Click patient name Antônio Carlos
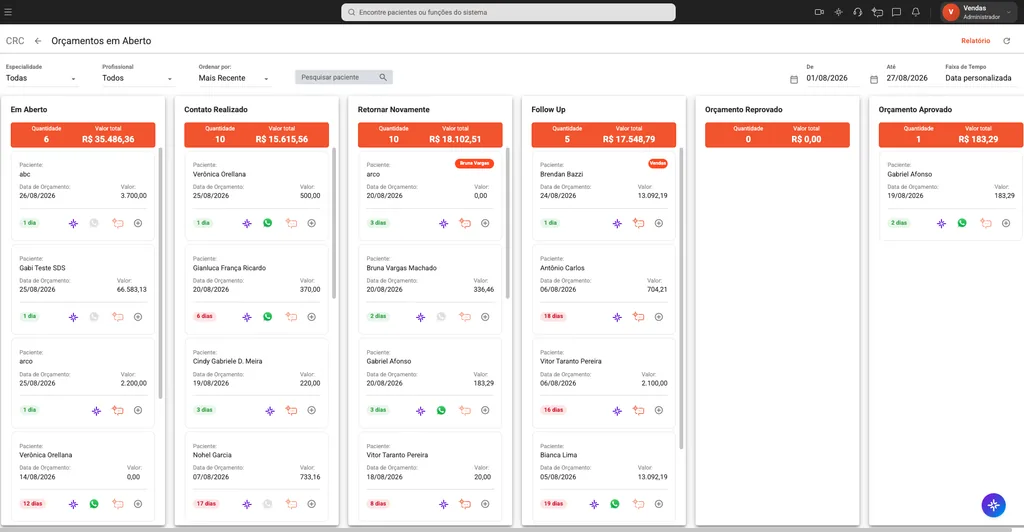1024x532 pixels. (x=562, y=268)
